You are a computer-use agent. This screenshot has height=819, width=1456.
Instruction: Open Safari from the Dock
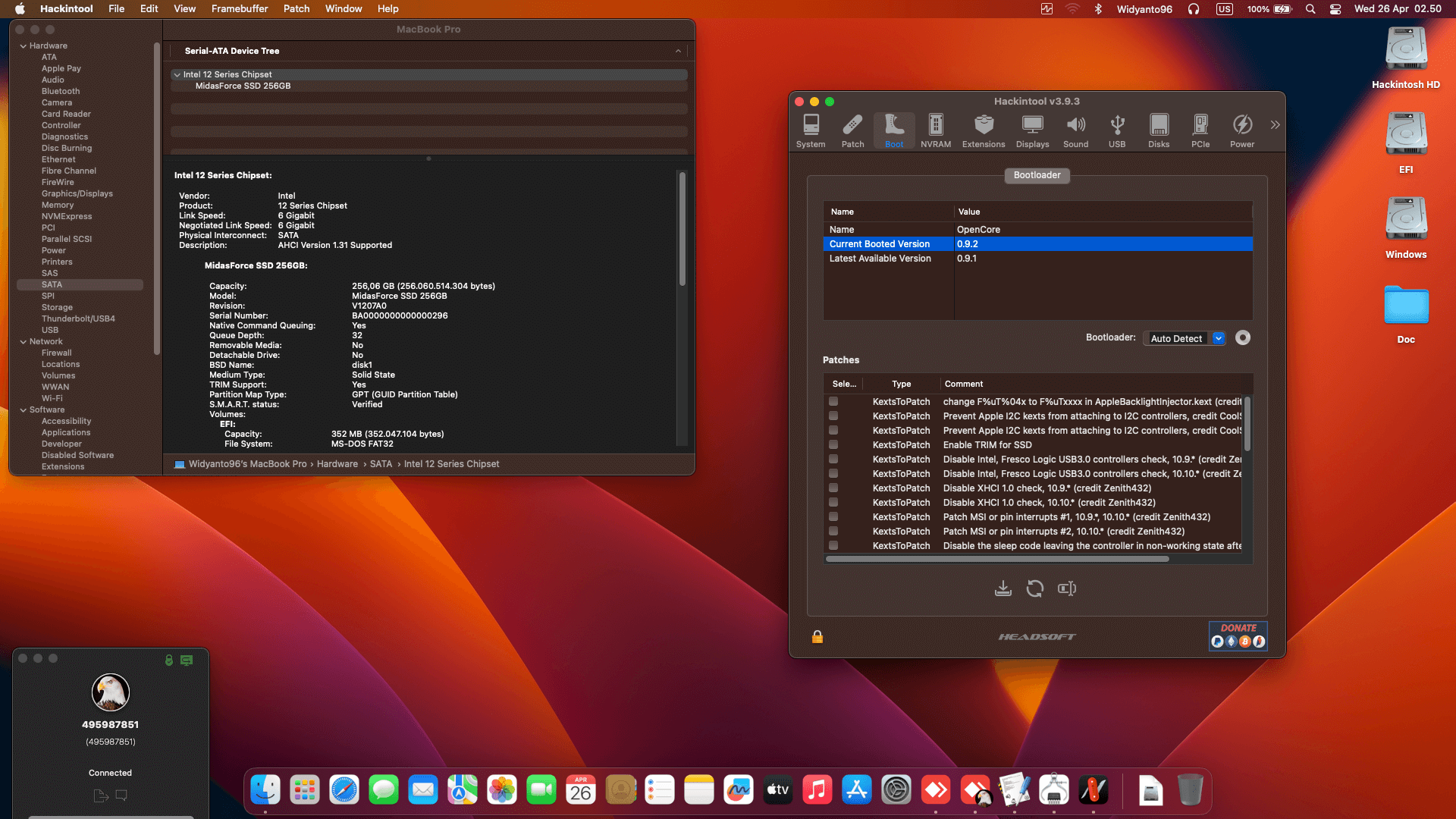344,790
